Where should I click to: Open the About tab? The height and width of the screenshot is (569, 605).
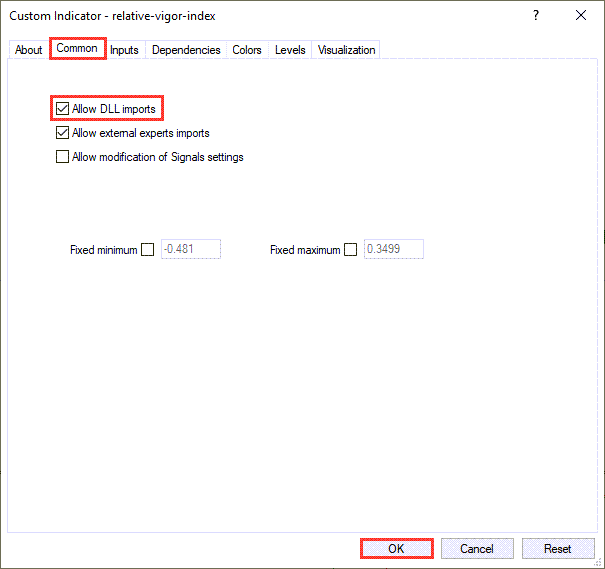pyautogui.click(x=29, y=50)
